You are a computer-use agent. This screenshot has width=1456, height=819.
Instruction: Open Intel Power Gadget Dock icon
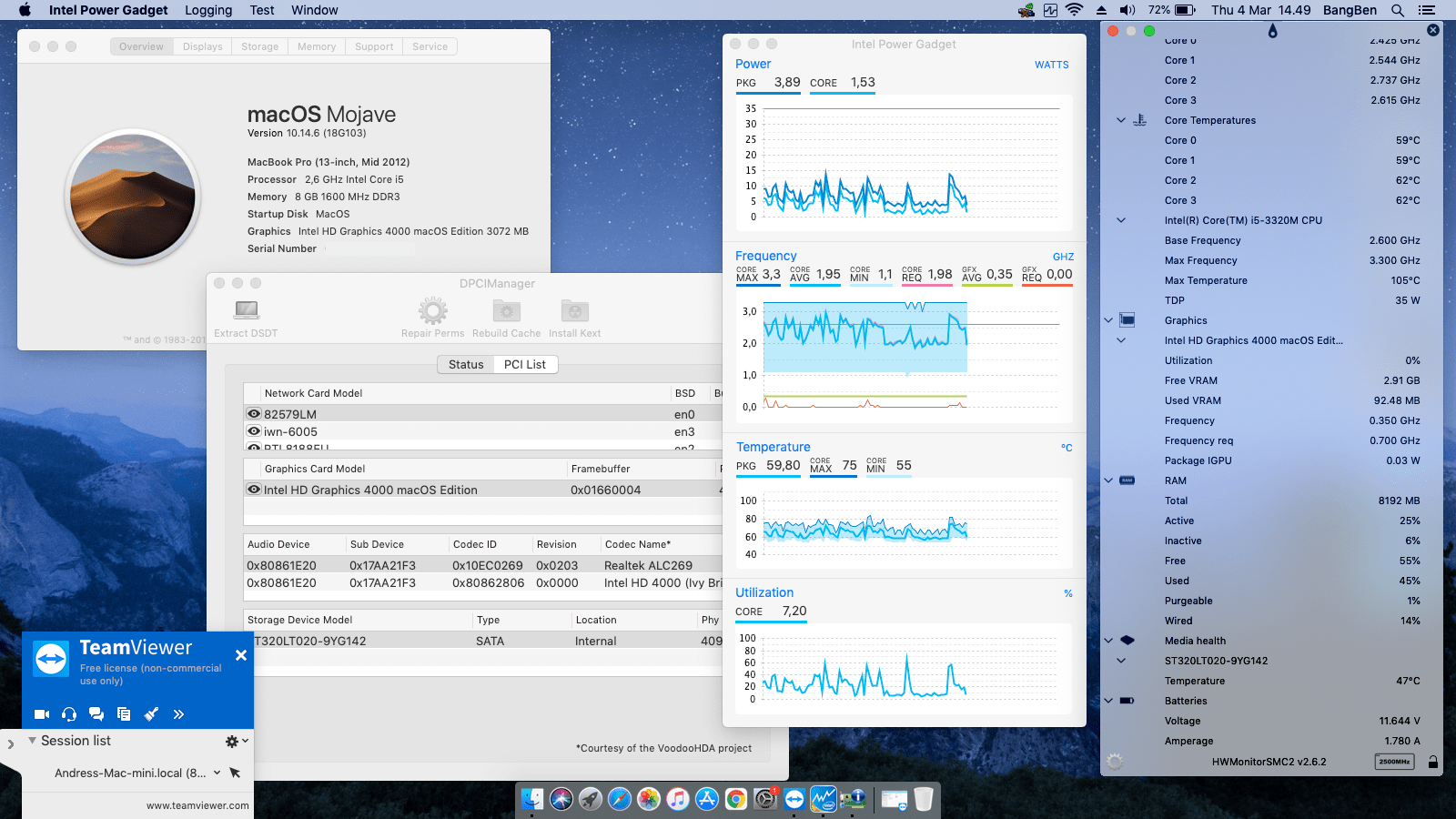pos(824,799)
